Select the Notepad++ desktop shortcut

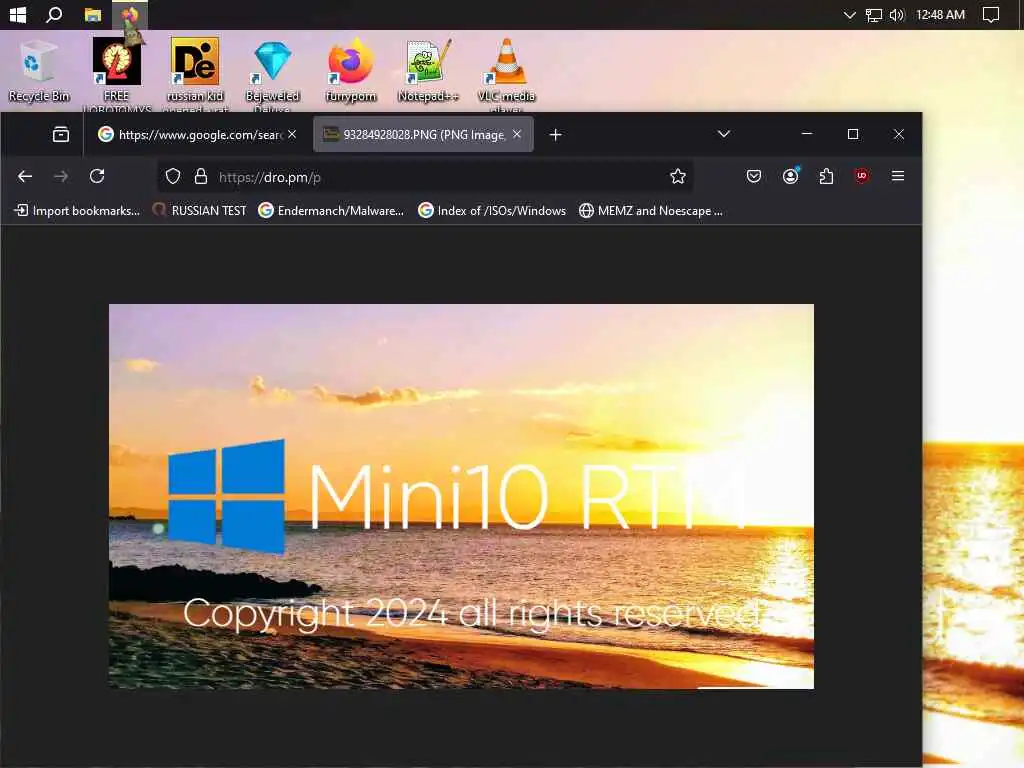(428, 71)
